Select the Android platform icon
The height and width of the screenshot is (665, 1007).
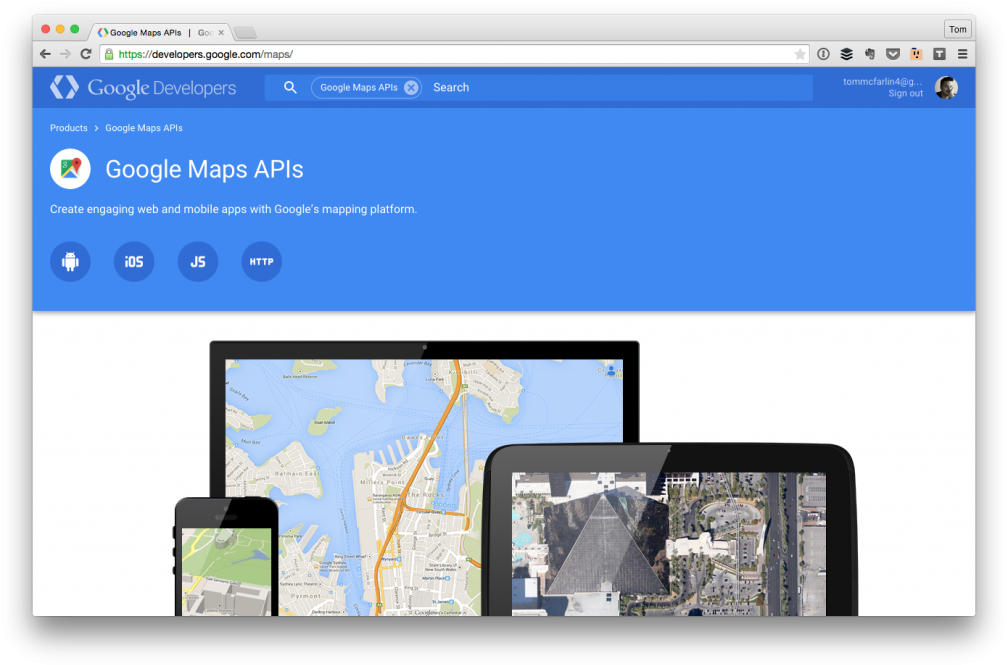click(x=70, y=261)
